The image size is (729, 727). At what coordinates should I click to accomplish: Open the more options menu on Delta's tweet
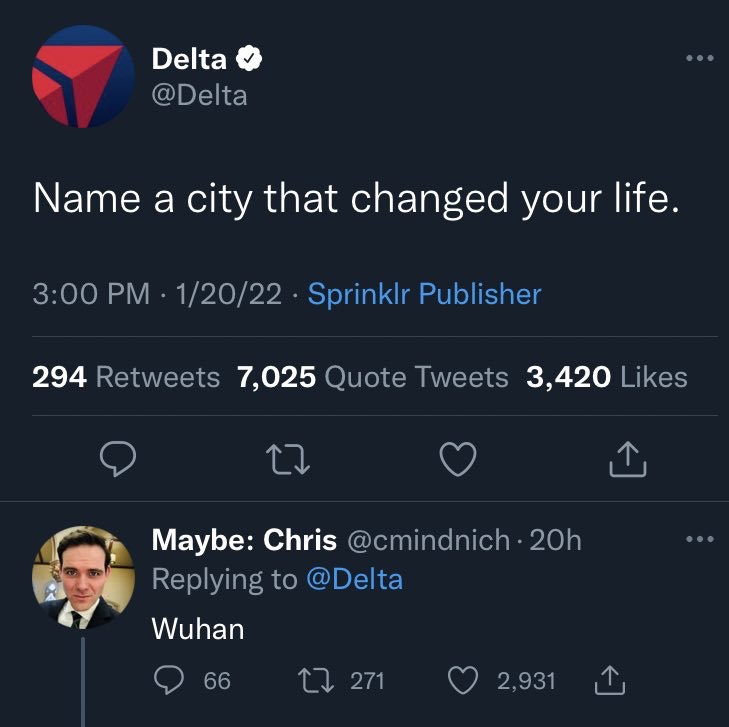[700, 58]
